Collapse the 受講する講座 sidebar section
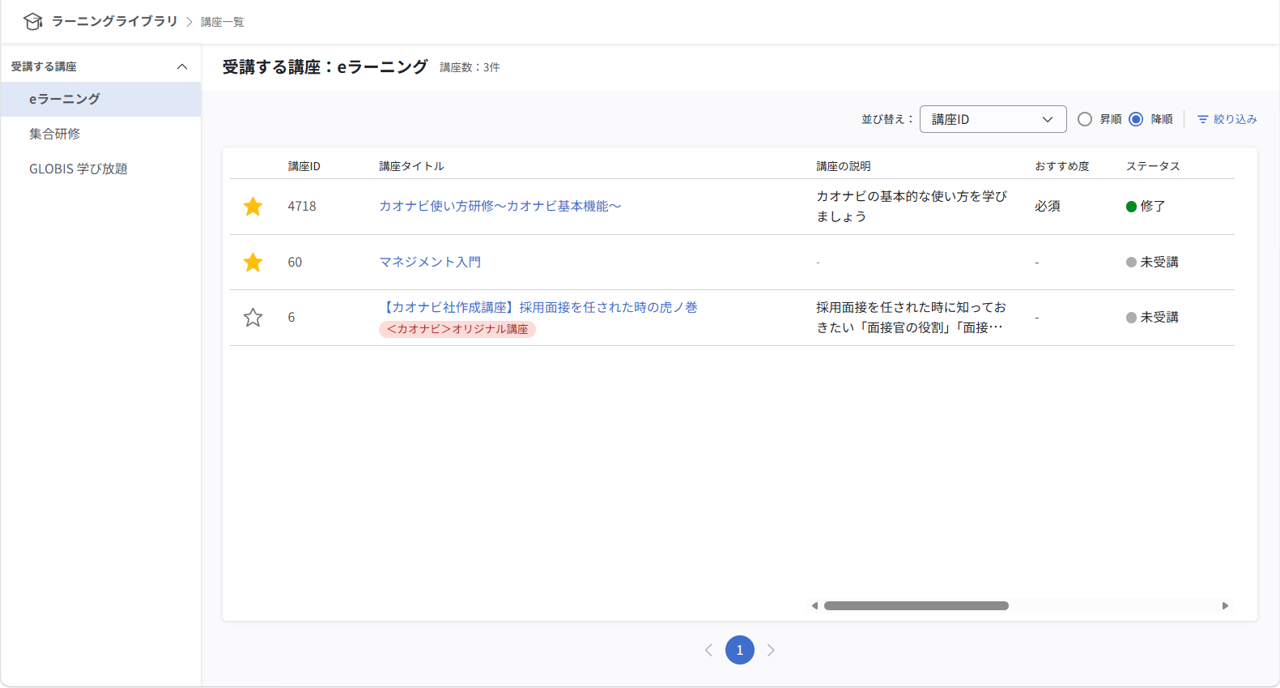 pos(182,66)
